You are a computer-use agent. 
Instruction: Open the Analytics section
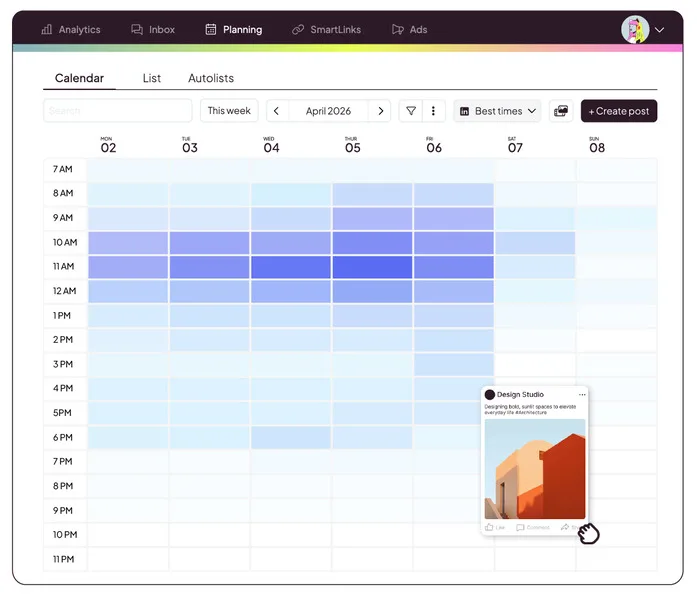[71, 30]
